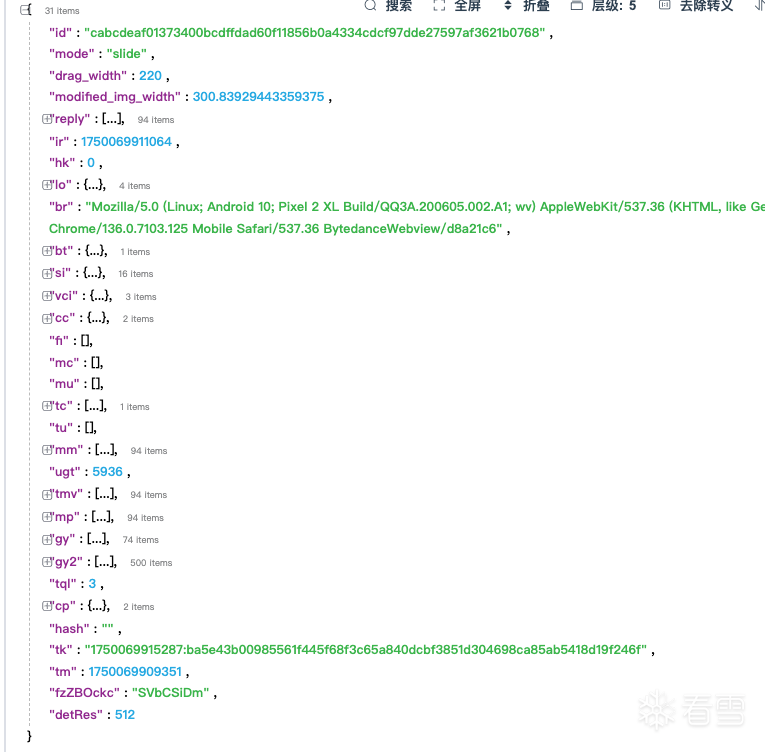Select the empty "hash" string value
This screenshot has width=765, height=752.
[107, 627]
